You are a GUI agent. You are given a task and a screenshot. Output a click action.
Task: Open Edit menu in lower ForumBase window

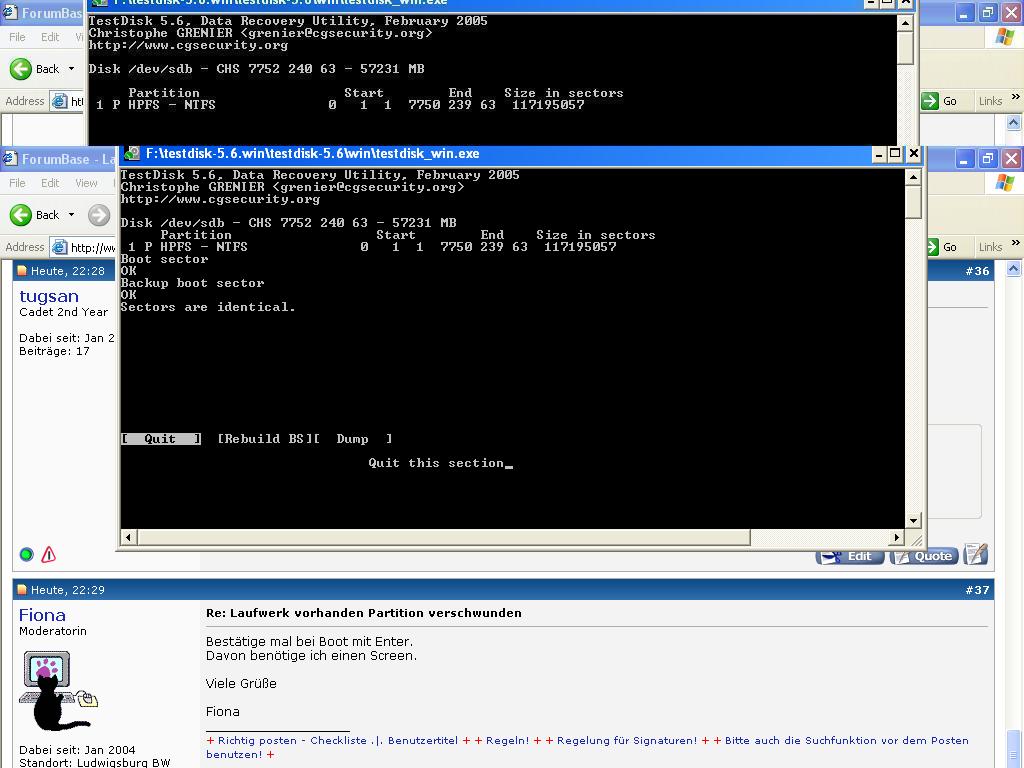click(50, 184)
